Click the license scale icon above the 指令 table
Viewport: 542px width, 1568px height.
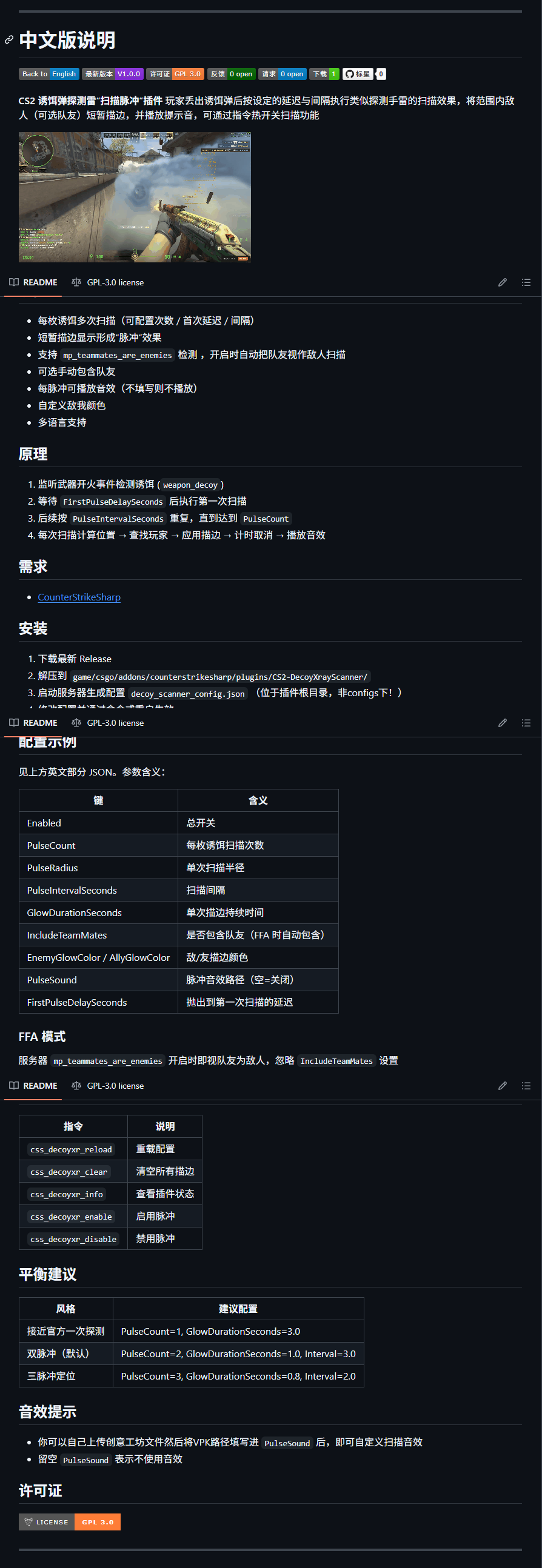pyautogui.click(x=76, y=1086)
